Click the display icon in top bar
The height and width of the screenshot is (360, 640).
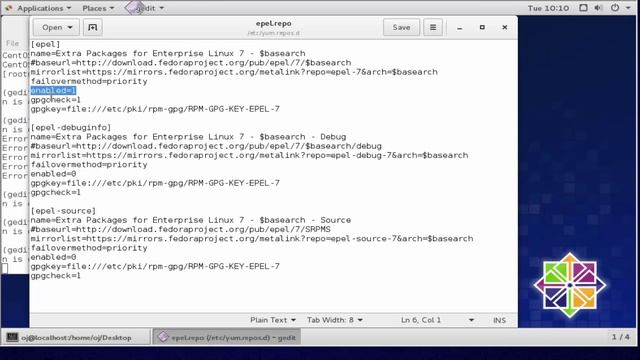point(583,8)
